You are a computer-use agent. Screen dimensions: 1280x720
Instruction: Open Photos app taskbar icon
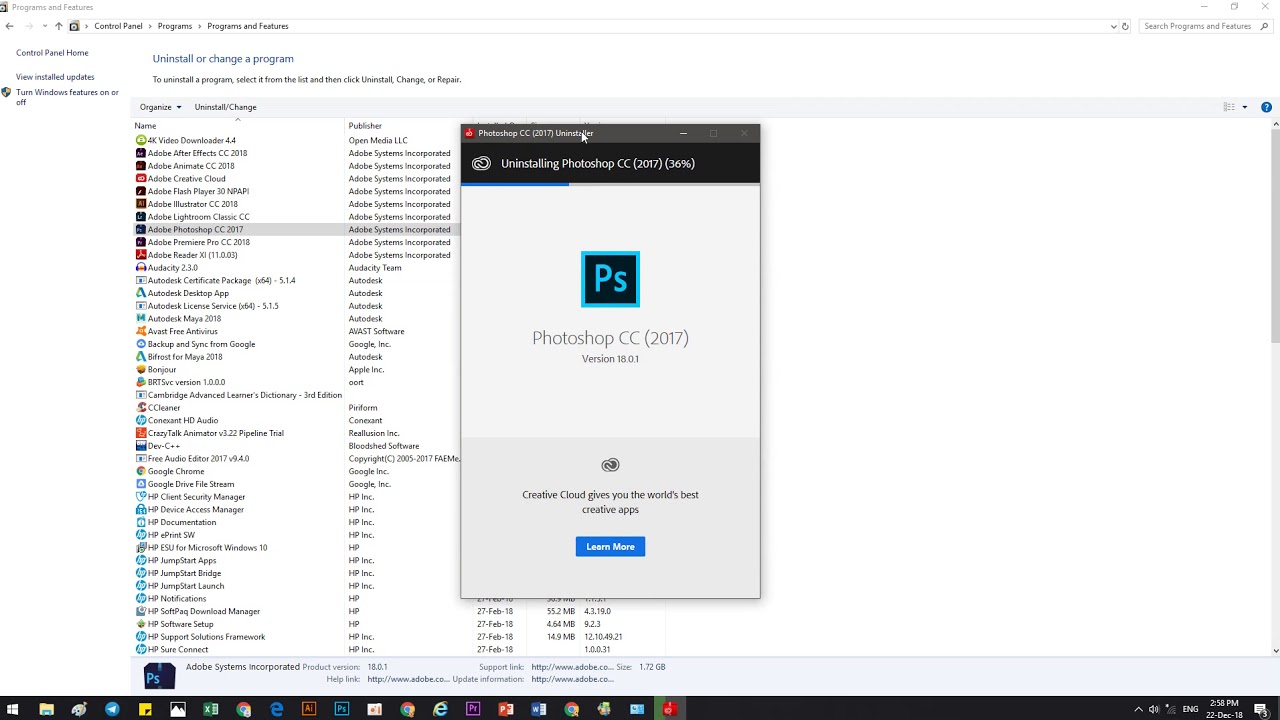tap(178, 709)
